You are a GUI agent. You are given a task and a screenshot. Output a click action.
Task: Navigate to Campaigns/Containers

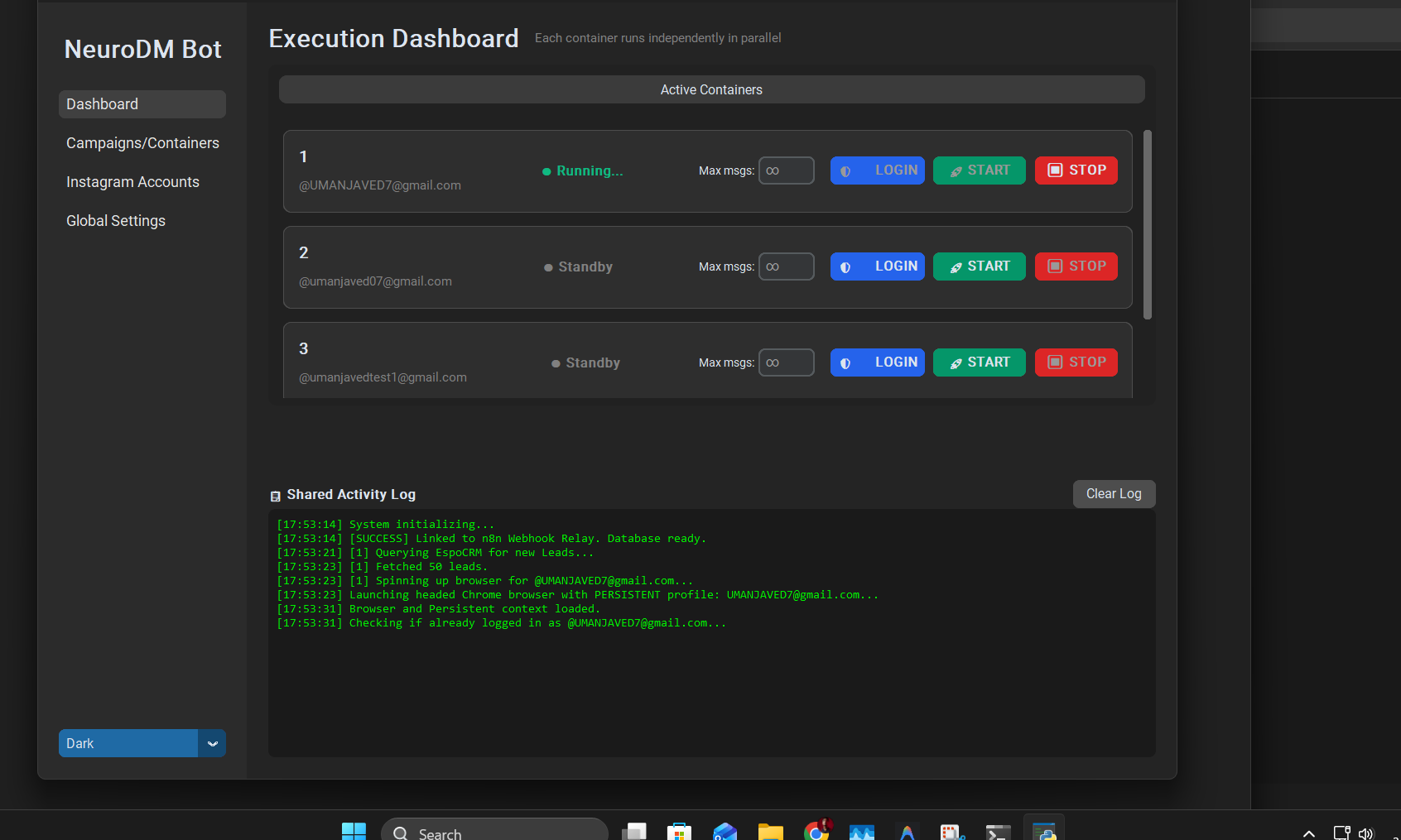pyautogui.click(x=142, y=142)
